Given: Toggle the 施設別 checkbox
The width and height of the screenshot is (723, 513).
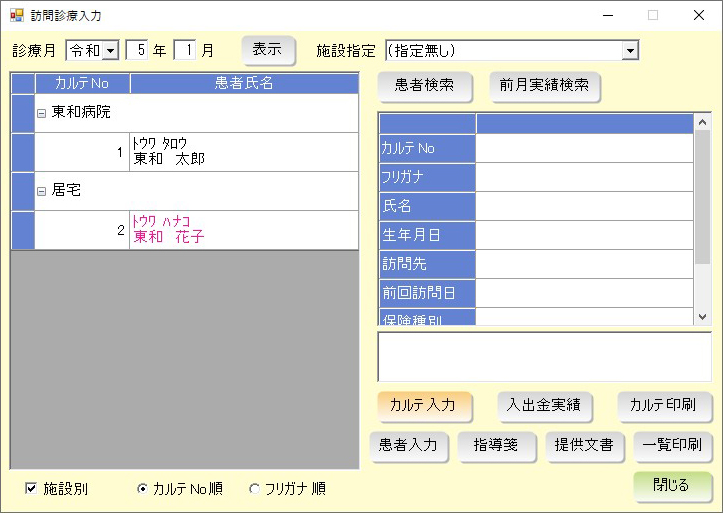Looking at the screenshot, I should [x=32, y=489].
